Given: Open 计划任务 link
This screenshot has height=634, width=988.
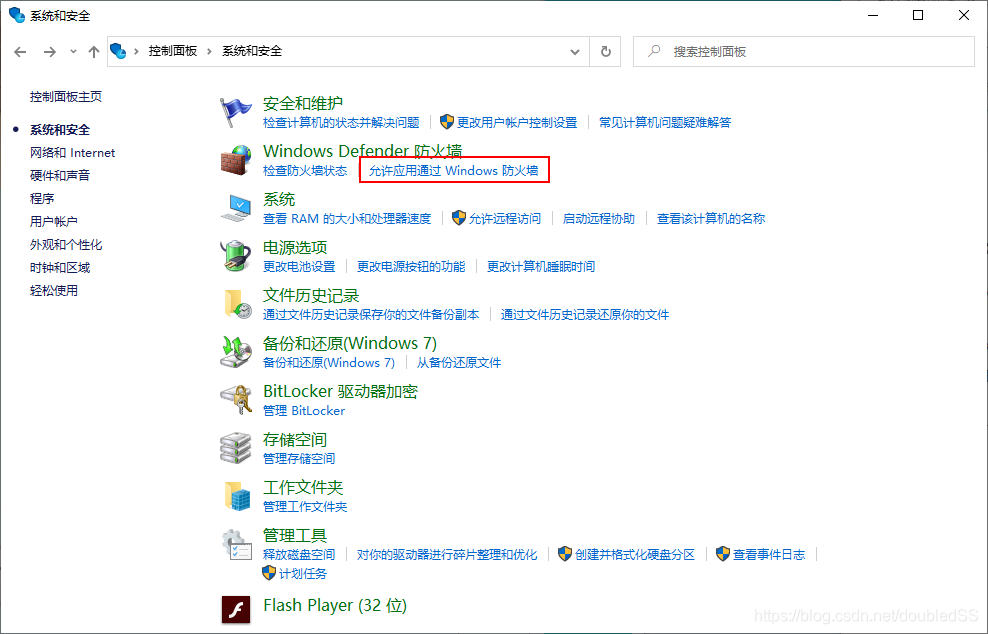Looking at the screenshot, I should pyautogui.click(x=303, y=573).
